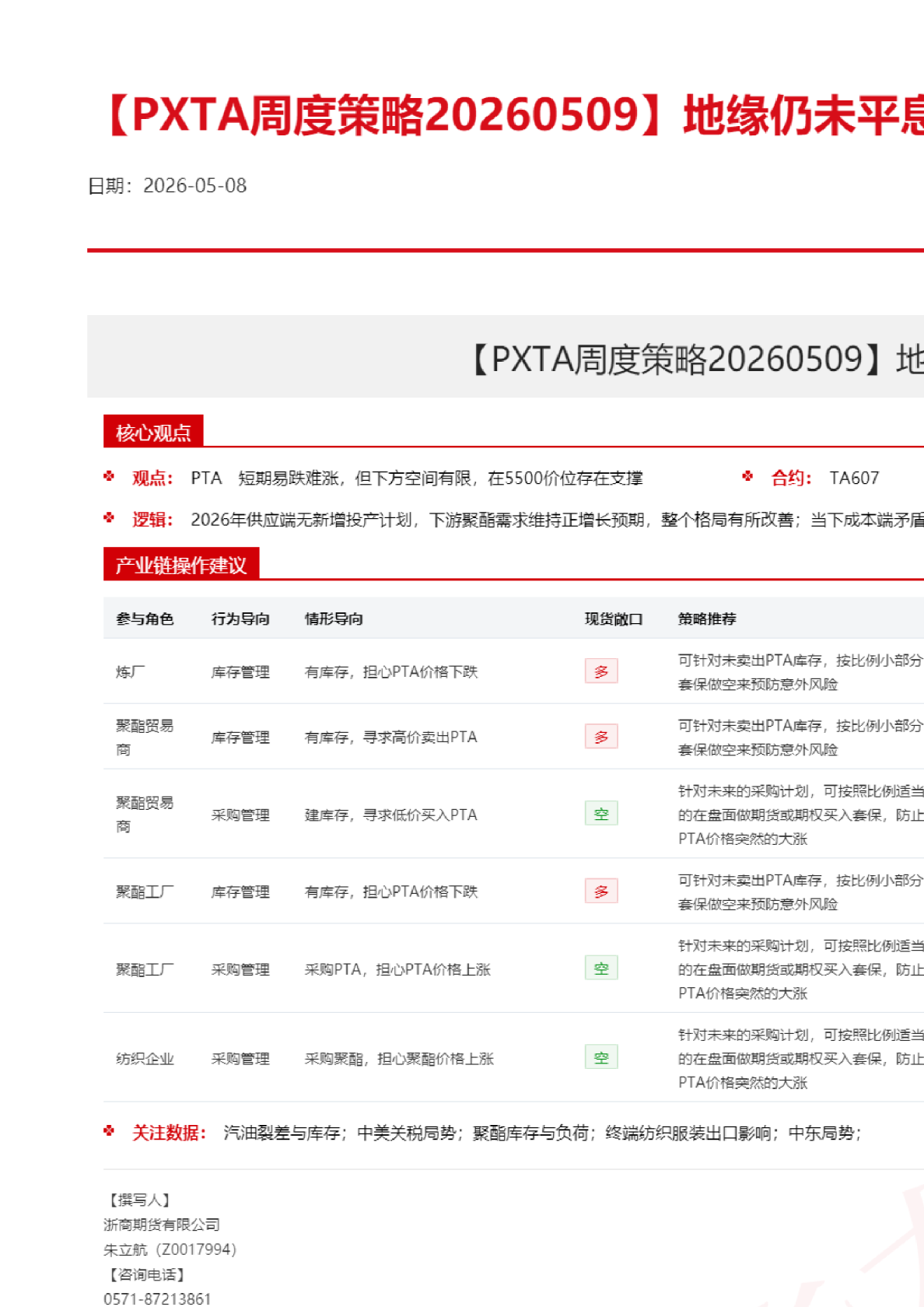The height and width of the screenshot is (1307, 924).
Task: Click the "多" badge in 寻求高价卖出PTA row
Action: click(601, 737)
